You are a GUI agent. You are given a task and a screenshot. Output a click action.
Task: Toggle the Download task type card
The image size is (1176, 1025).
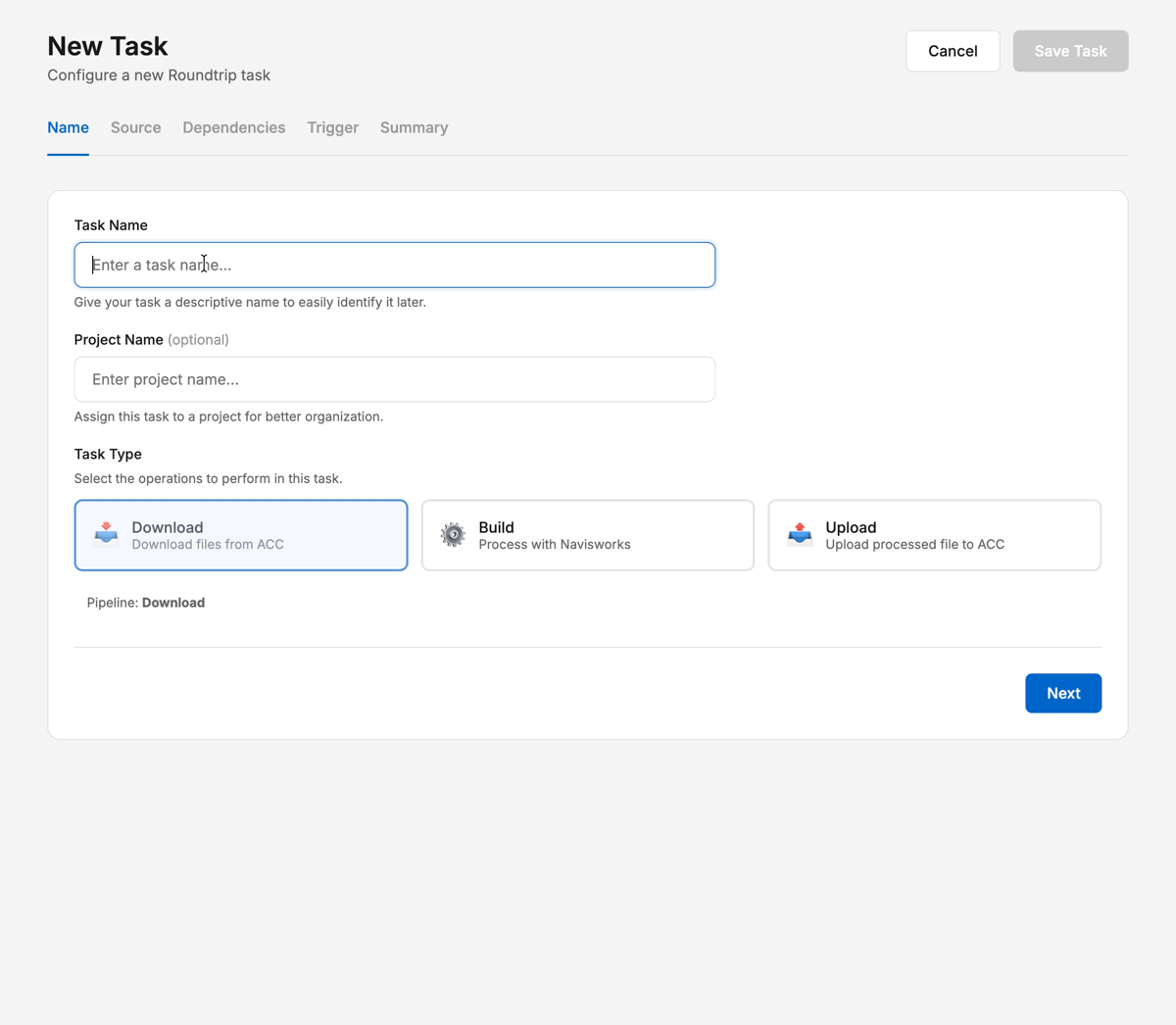[241, 535]
